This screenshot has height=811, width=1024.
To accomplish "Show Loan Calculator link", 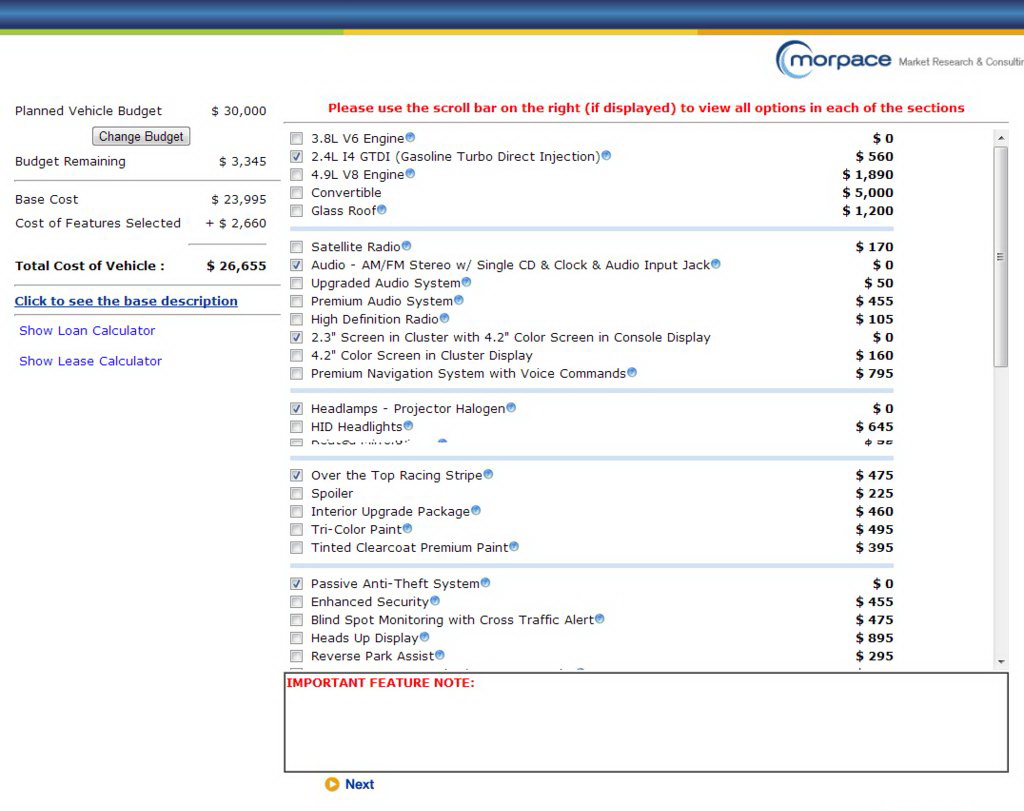I will pyautogui.click(x=87, y=330).
